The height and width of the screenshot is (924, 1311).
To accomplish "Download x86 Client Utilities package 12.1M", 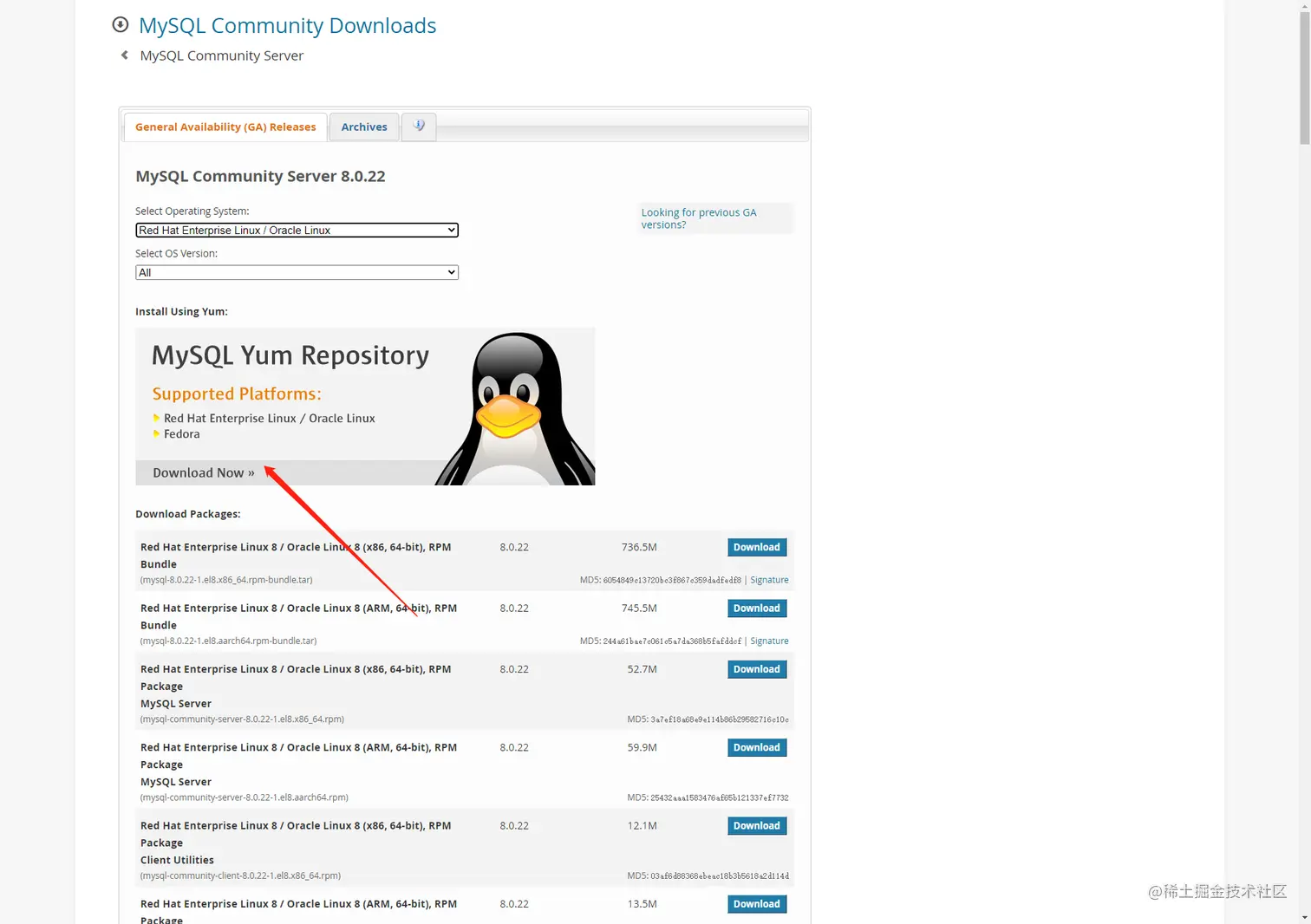I will [x=757, y=826].
